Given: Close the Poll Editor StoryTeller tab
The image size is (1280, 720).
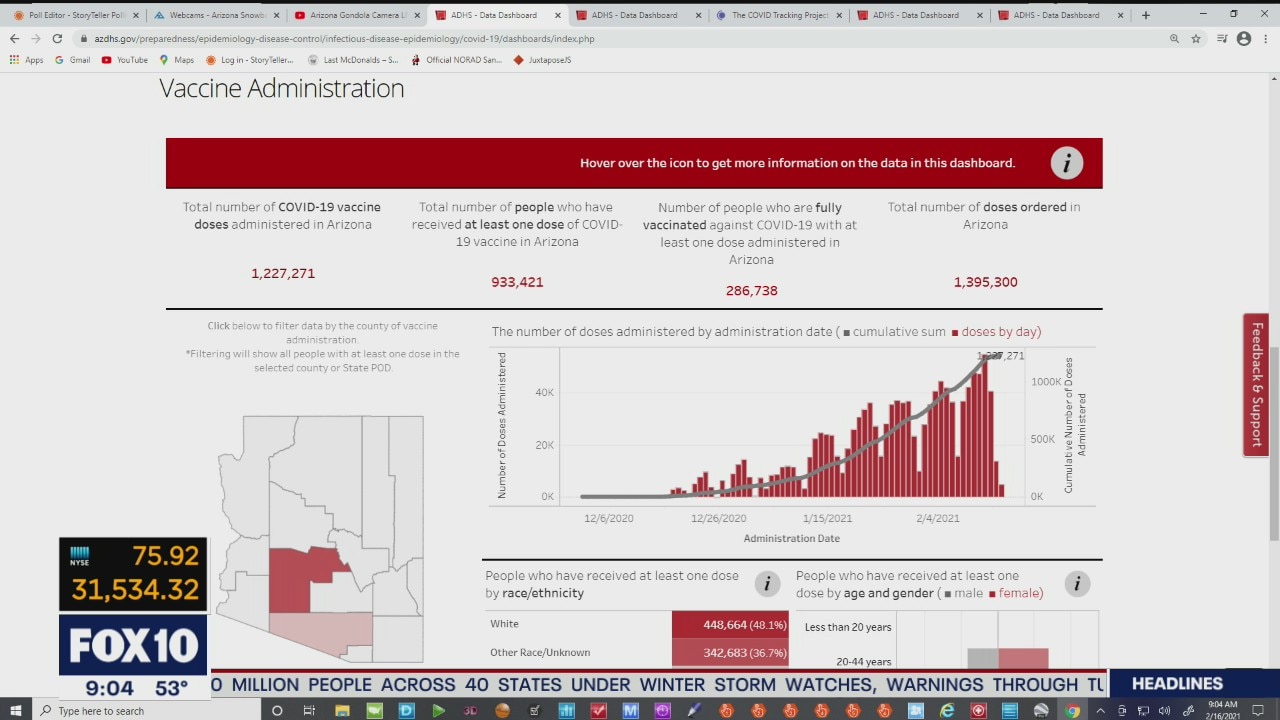Looking at the screenshot, I should (137, 15).
